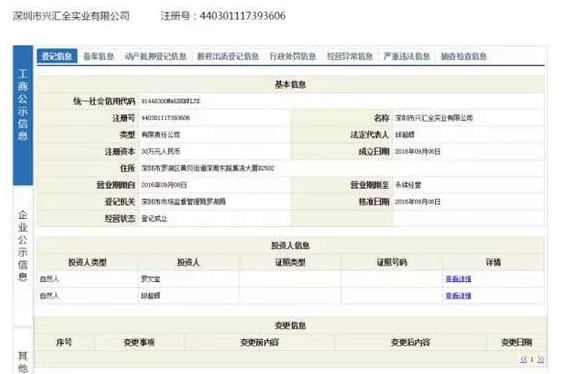Click the 变更事项 column header
Screen dimensions: 567x374
139,342
